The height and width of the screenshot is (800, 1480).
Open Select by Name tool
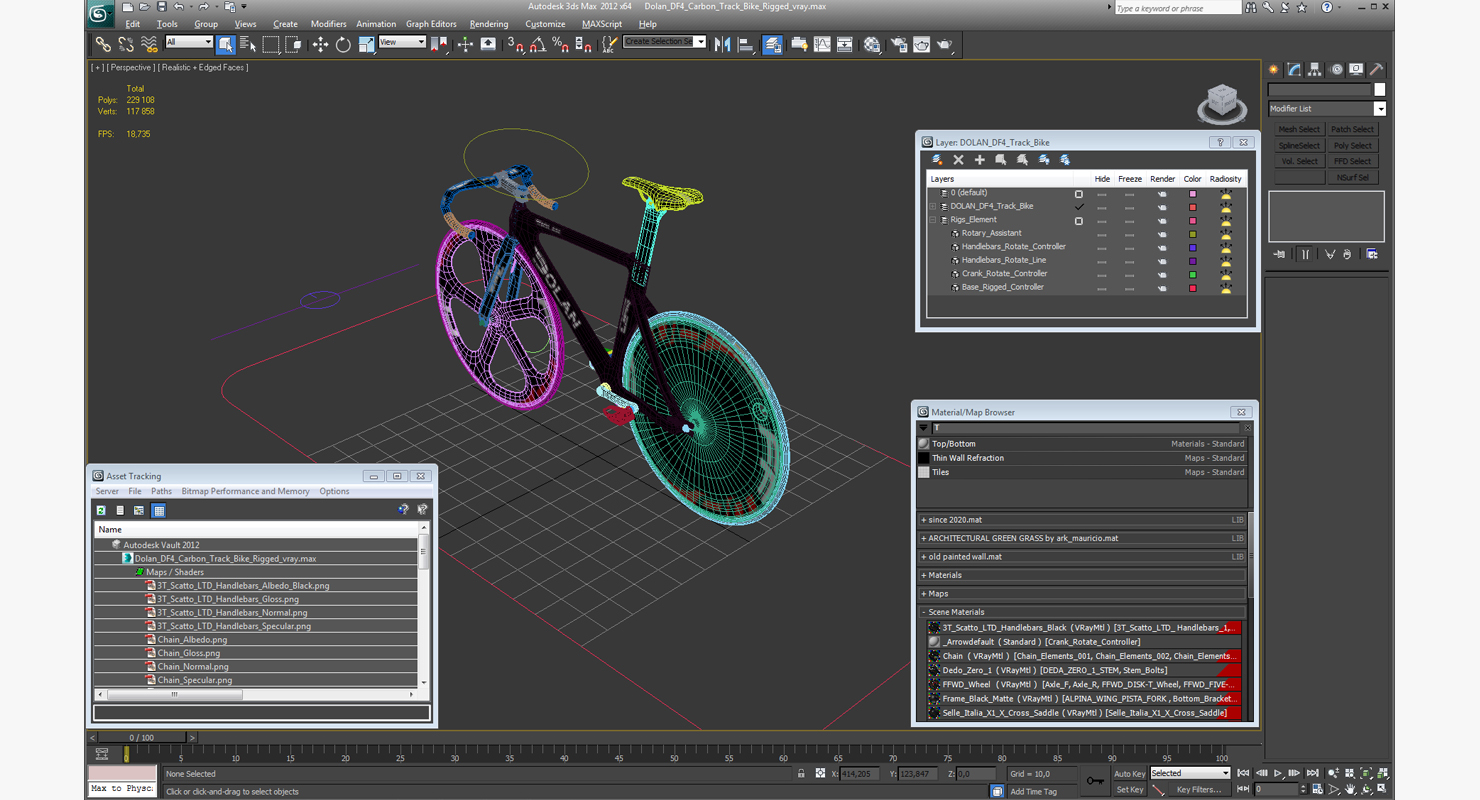click(248, 44)
